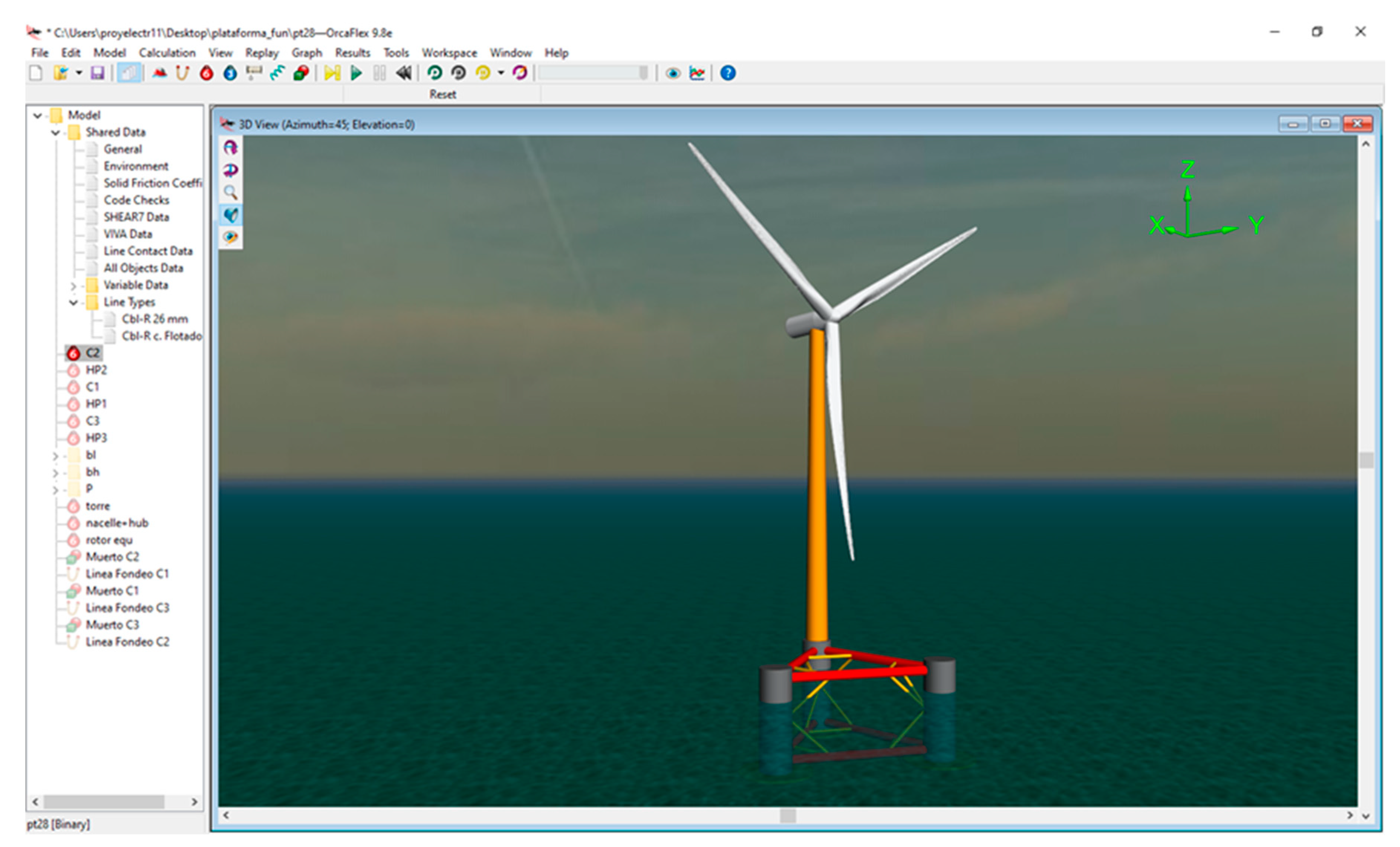Open the results graph icon in toolbar
The width and height of the screenshot is (1400, 847).
[x=697, y=73]
